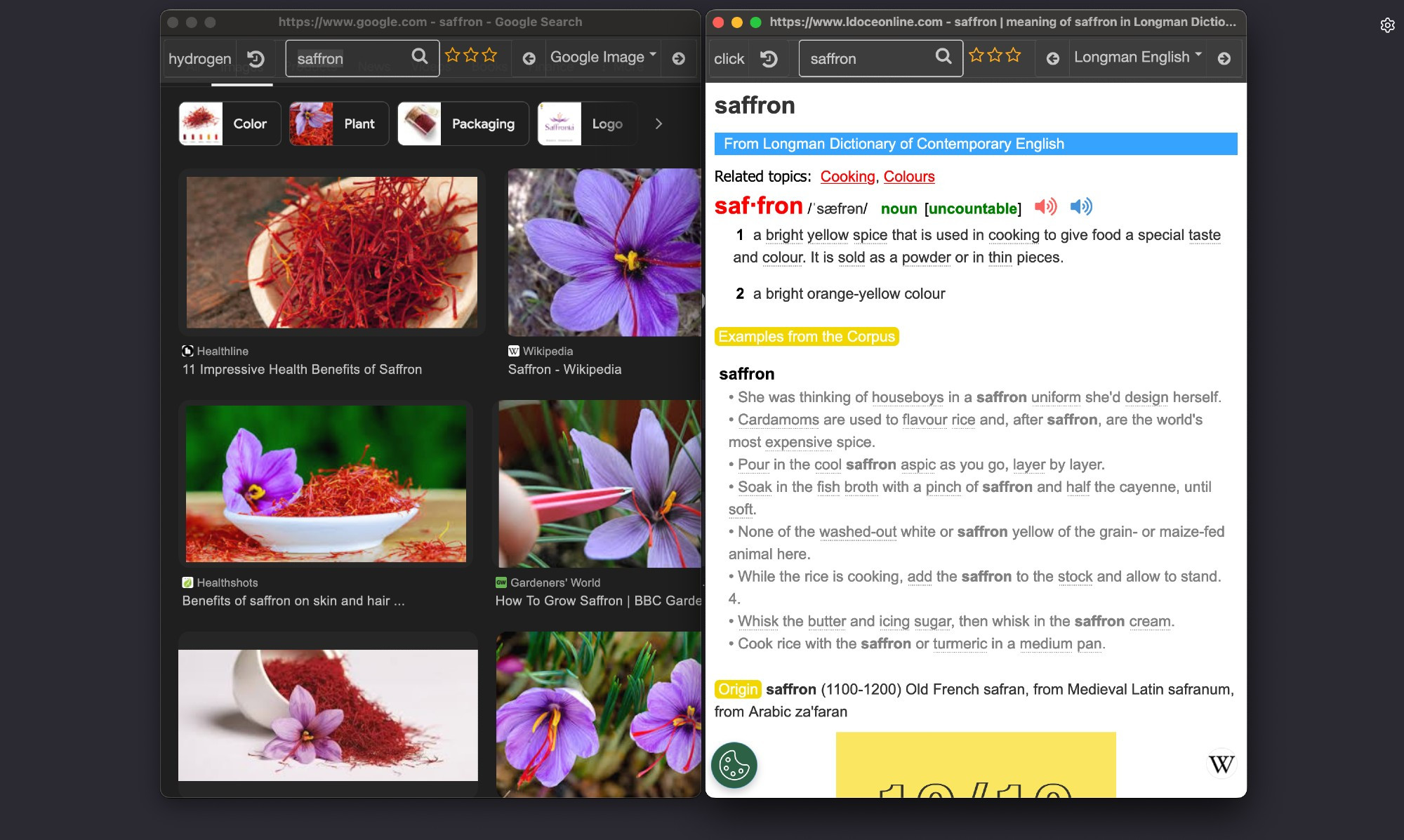Open 'Benefits of saffron on skin and hair' title
1404x840 pixels.
coord(293,601)
